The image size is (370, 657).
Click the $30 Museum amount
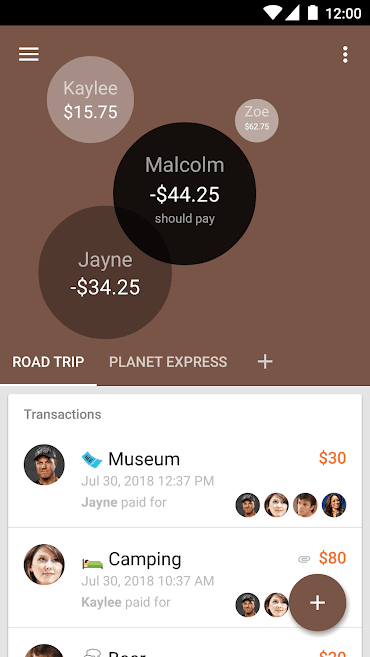tap(332, 458)
